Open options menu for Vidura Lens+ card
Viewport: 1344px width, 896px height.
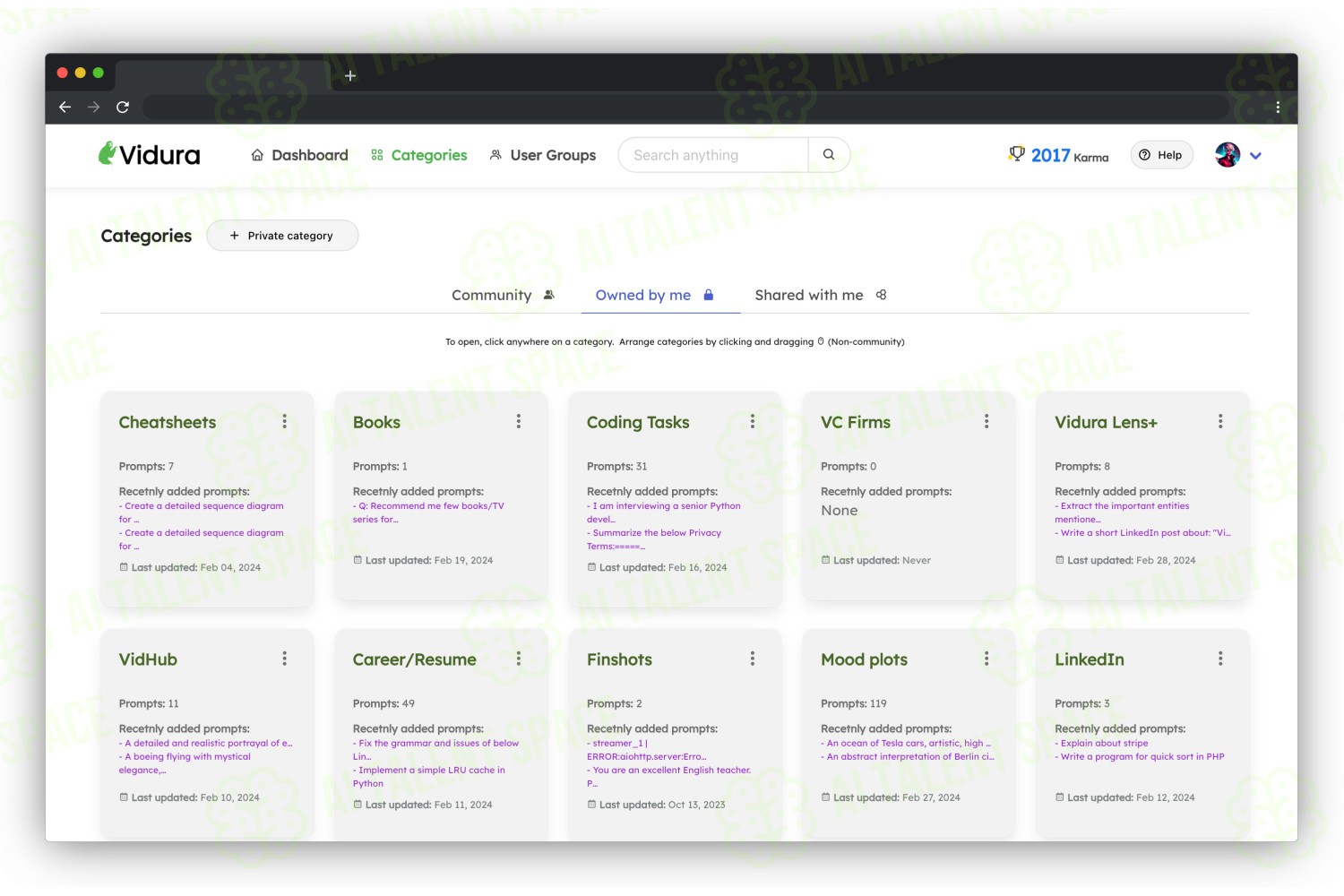pos(1220,421)
